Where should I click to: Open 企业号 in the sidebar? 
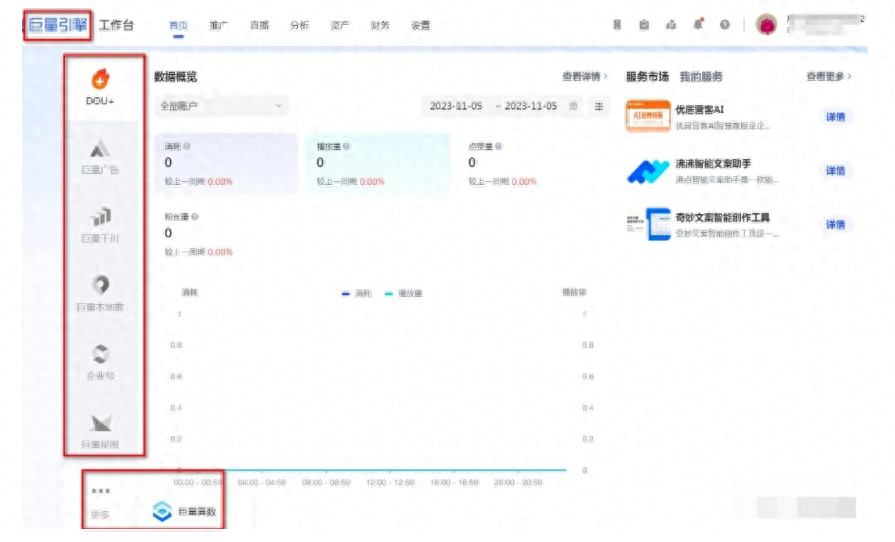pyautogui.click(x=100, y=362)
